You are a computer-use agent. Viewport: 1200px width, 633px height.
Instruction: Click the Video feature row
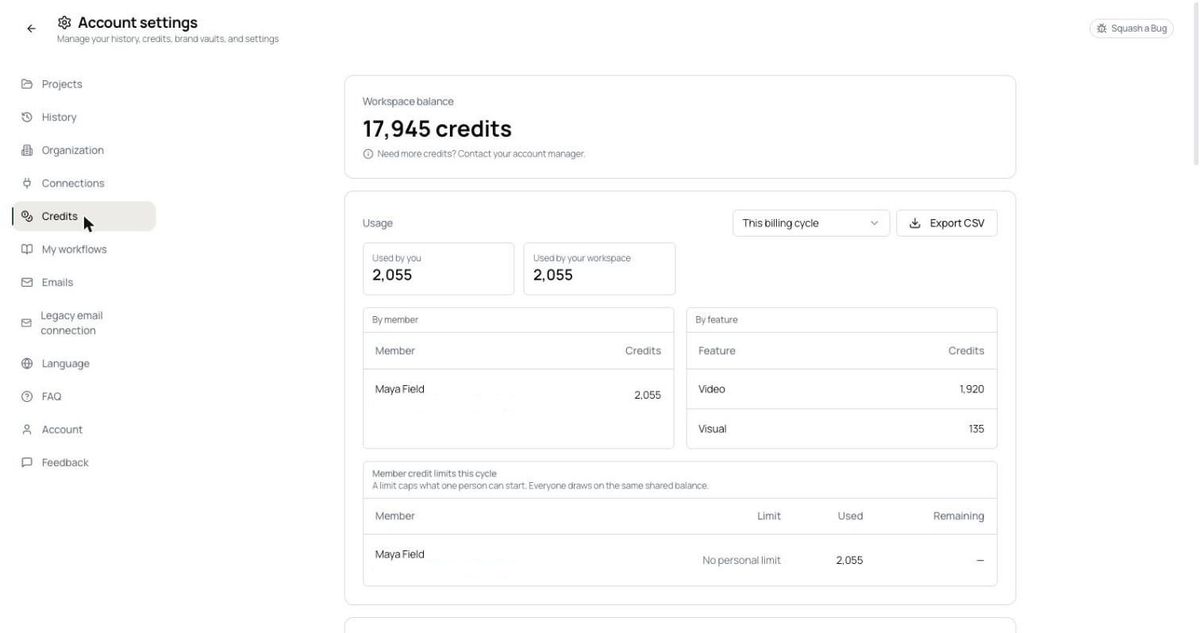(x=841, y=389)
